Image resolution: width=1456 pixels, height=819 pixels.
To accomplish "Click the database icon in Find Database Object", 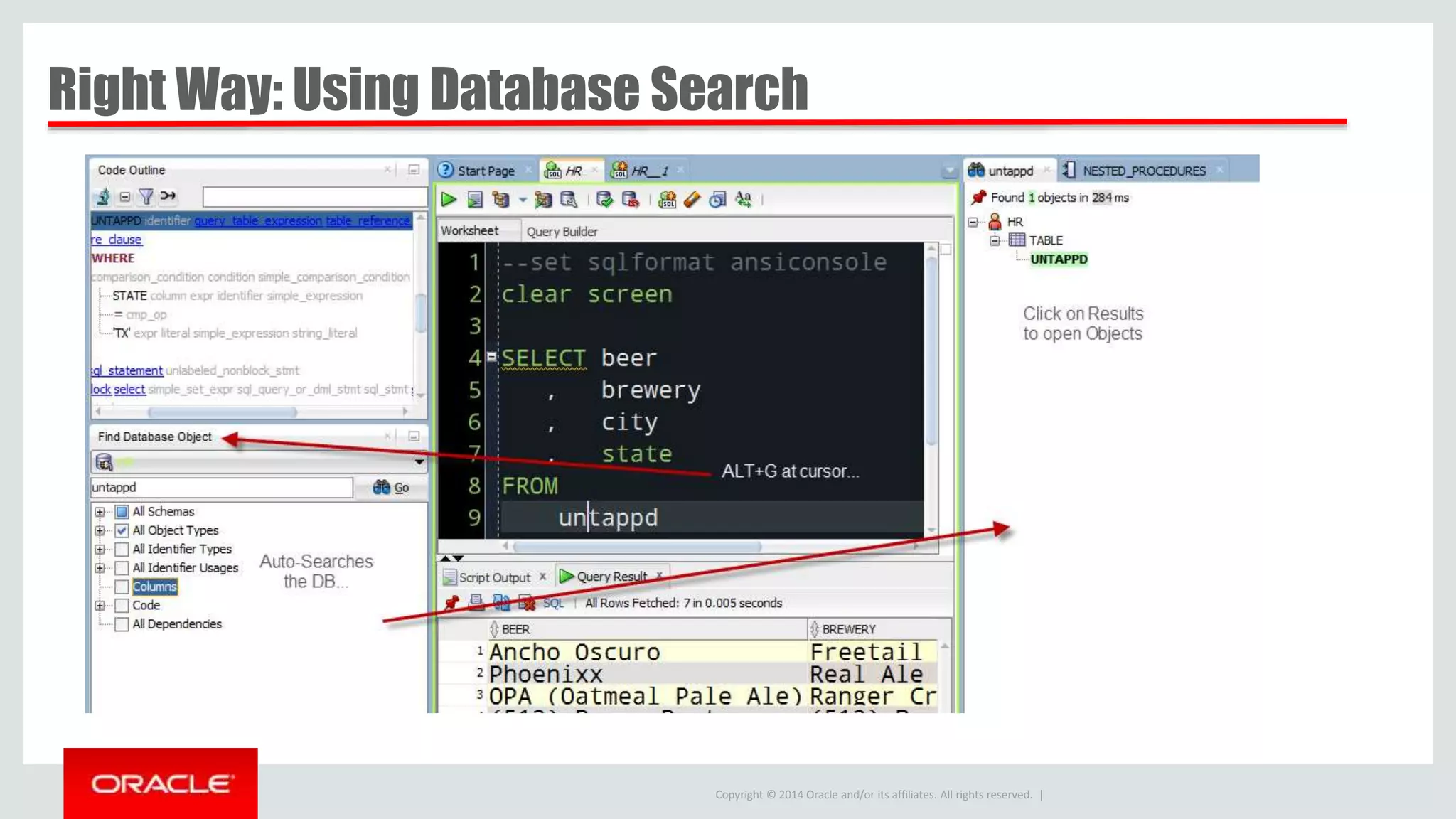I will click(x=104, y=462).
